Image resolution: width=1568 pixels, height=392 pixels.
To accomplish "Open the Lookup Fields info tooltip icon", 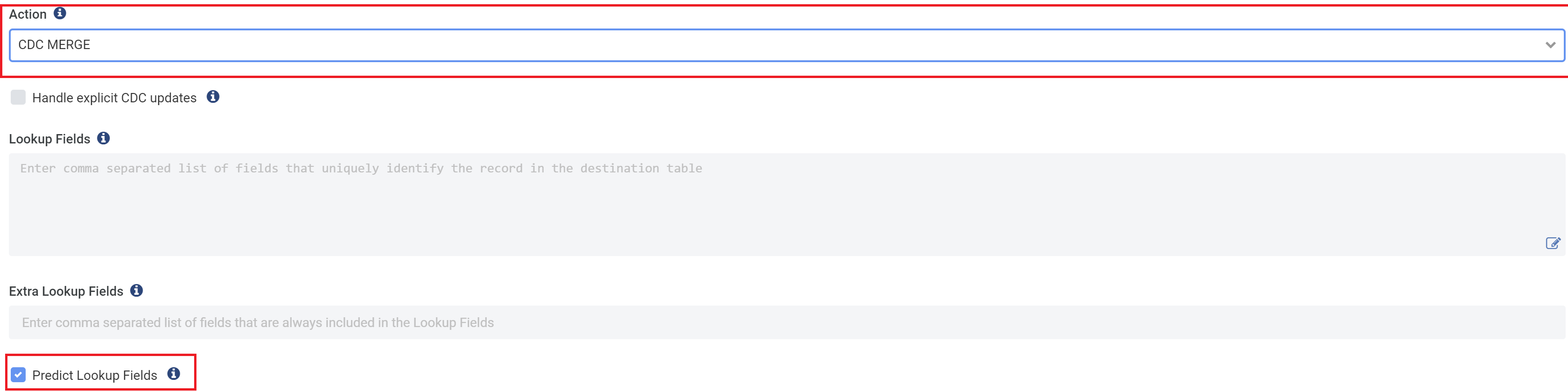I will [104, 138].
